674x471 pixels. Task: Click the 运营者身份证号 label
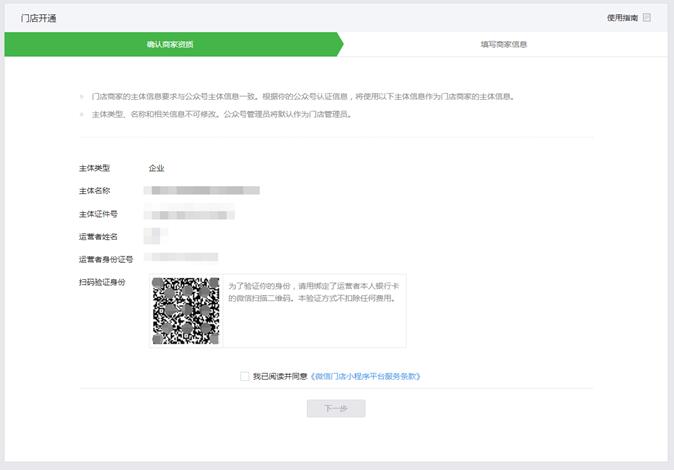pyautogui.click(x=106, y=259)
